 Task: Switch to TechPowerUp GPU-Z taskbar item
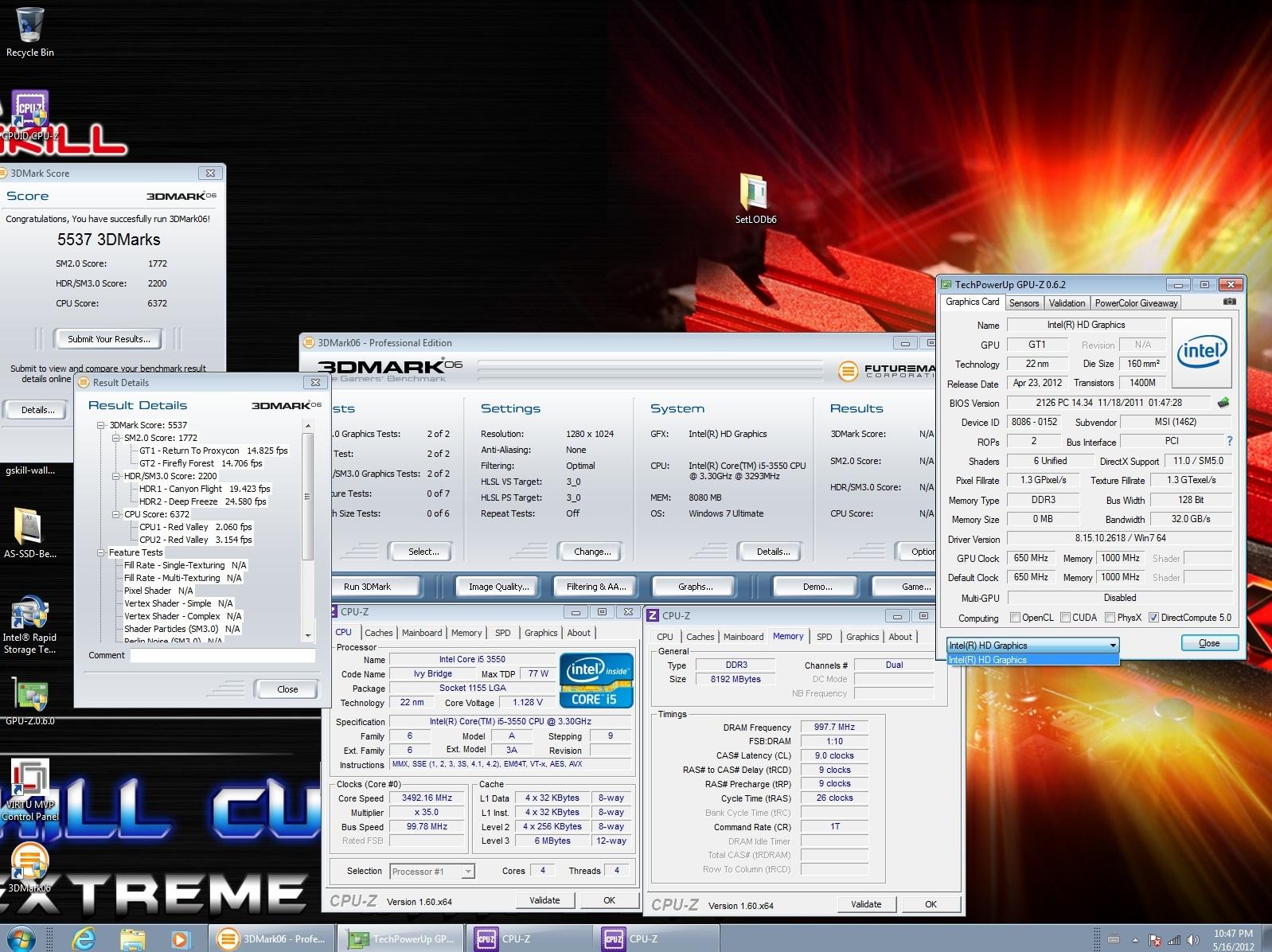pos(402,939)
